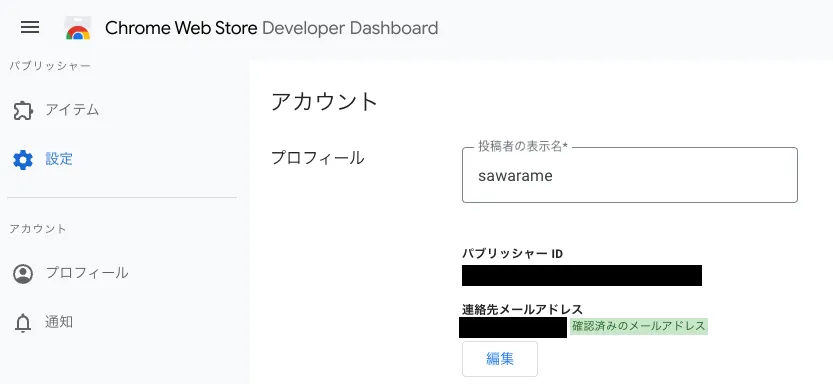This screenshot has height=384, width=833.
Task: Click the Chrome Web Store Developer Dashboard title
Action: pos(271,28)
